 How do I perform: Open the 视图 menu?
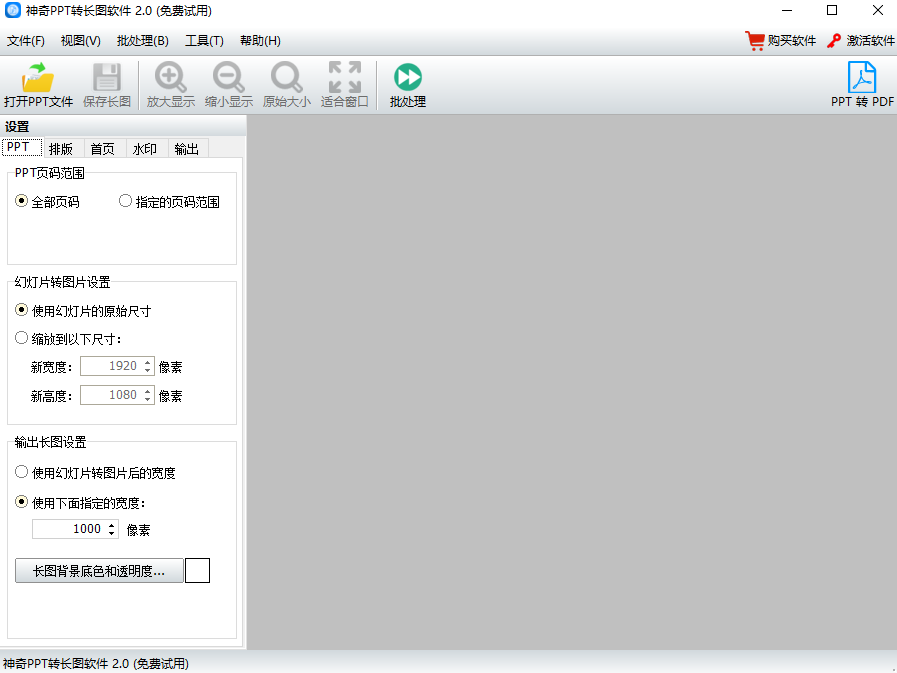(x=82, y=40)
